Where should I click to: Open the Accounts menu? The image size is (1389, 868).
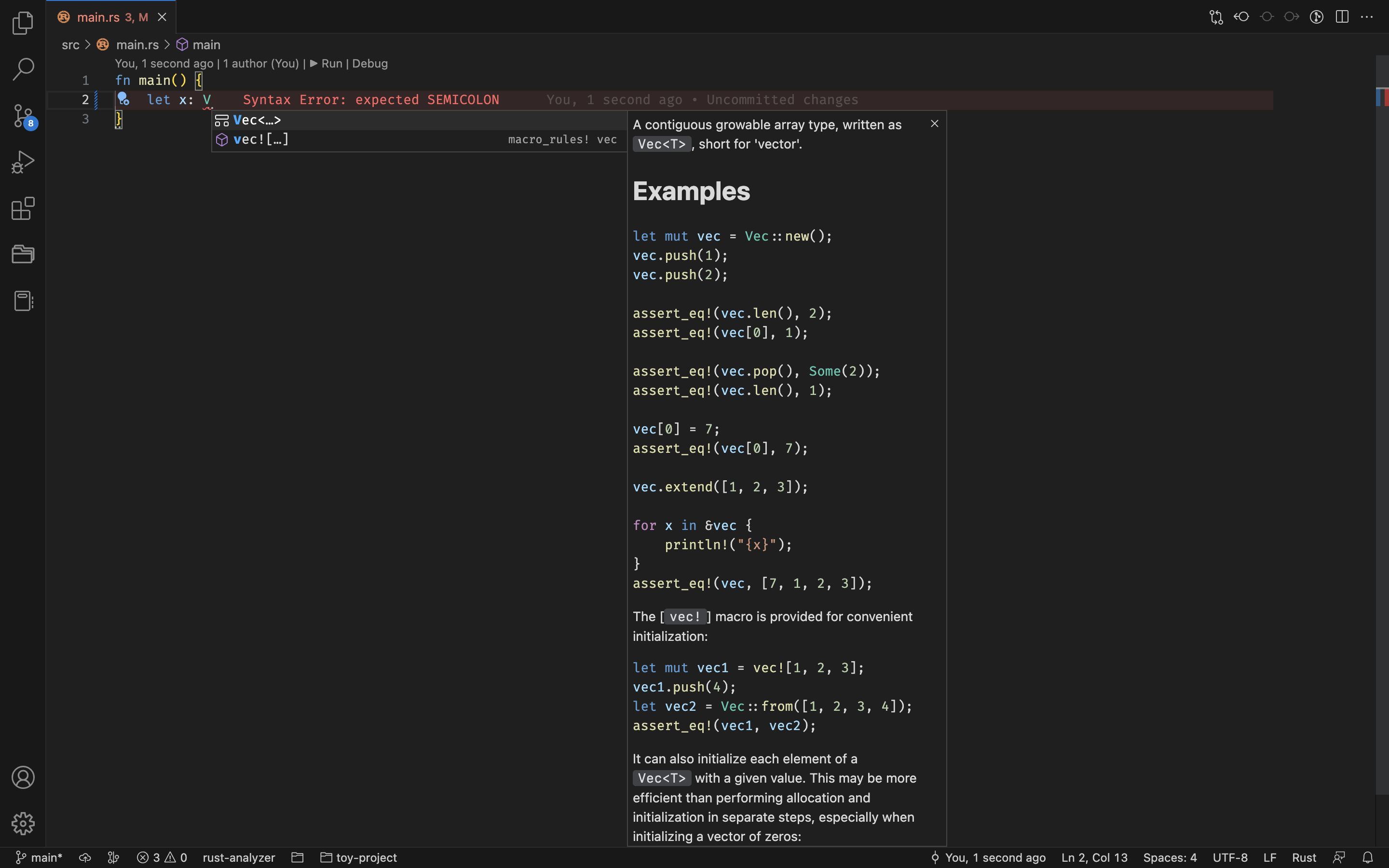pyautogui.click(x=23, y=777)
